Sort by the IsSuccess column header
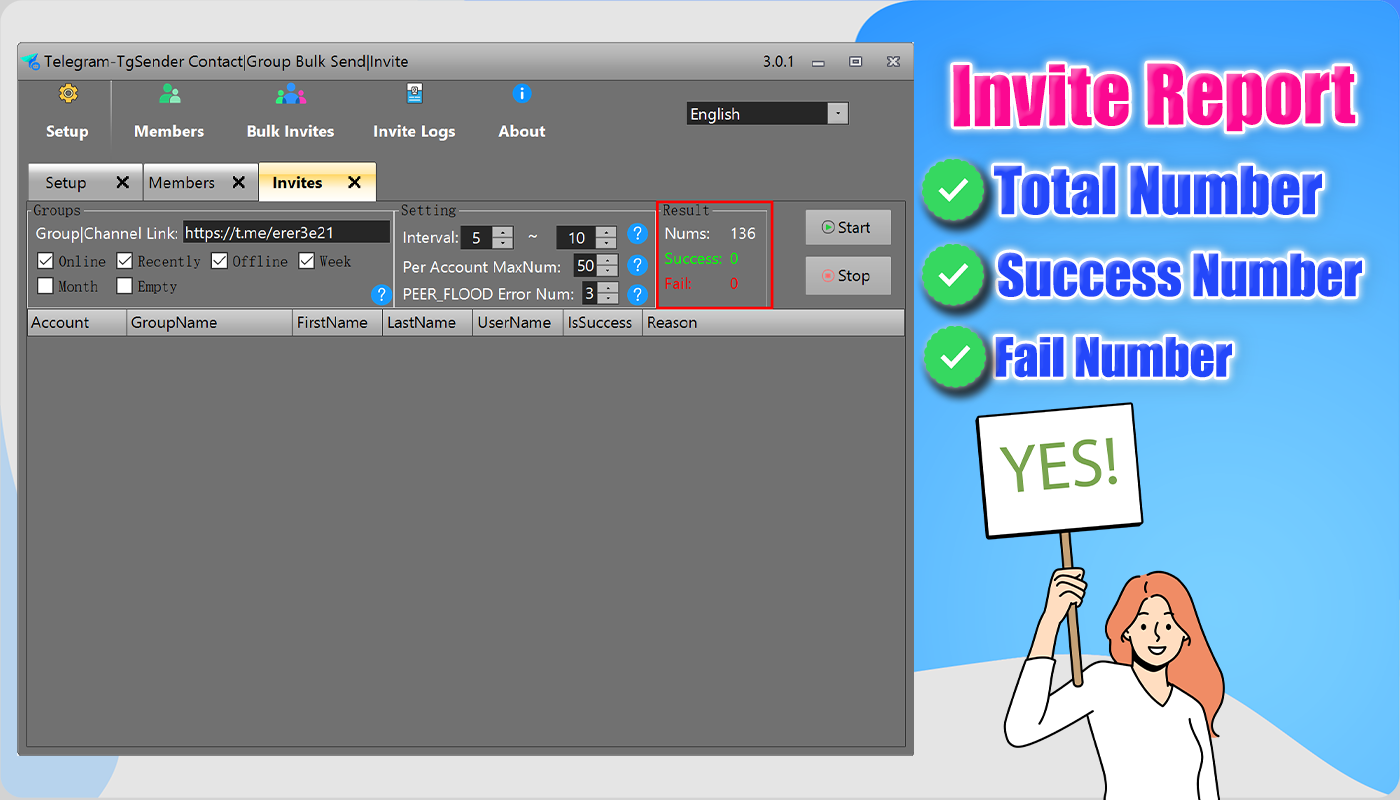1400x800 pixels. [x=600, y=323]
